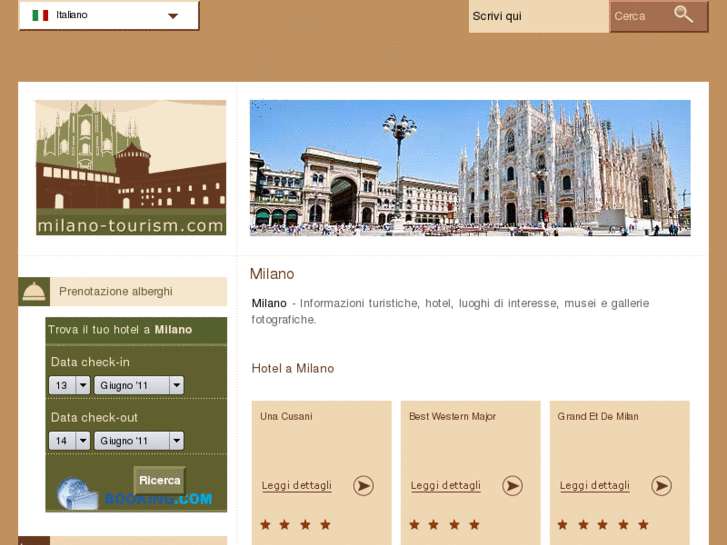
Task: Click the Duomo panoramic banner photo
Action: click(470, 167)
